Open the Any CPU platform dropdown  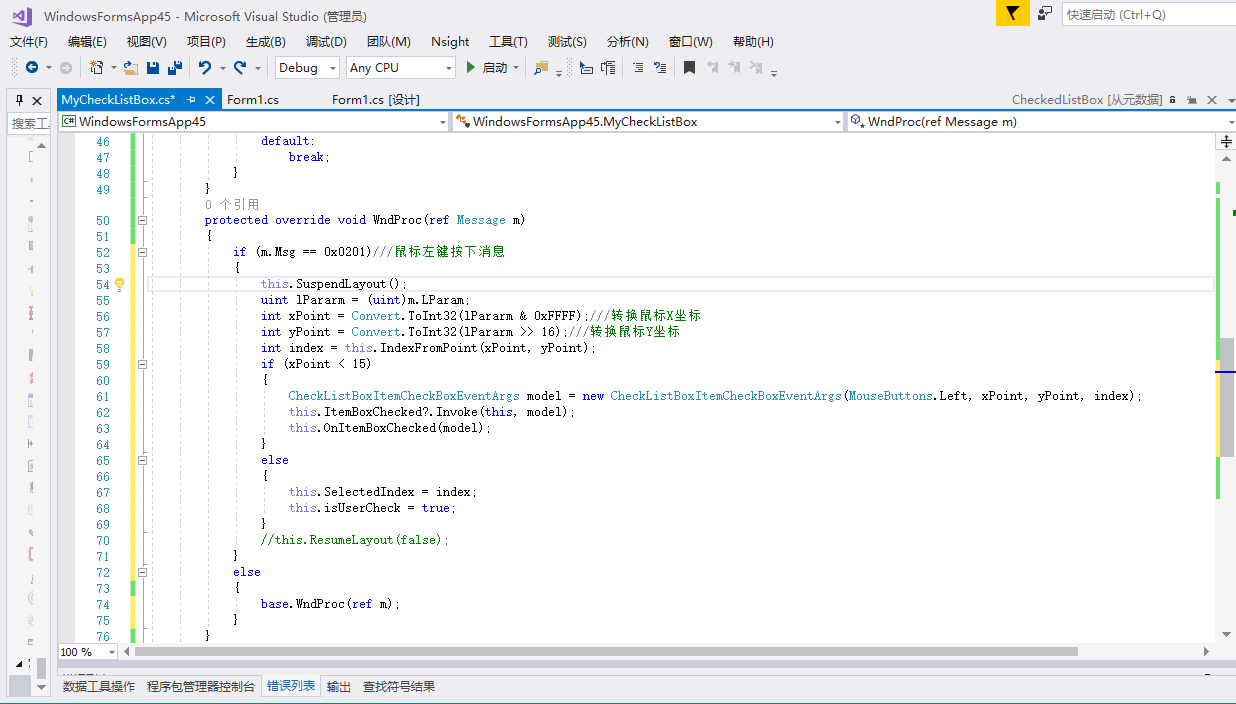point(401,68)
